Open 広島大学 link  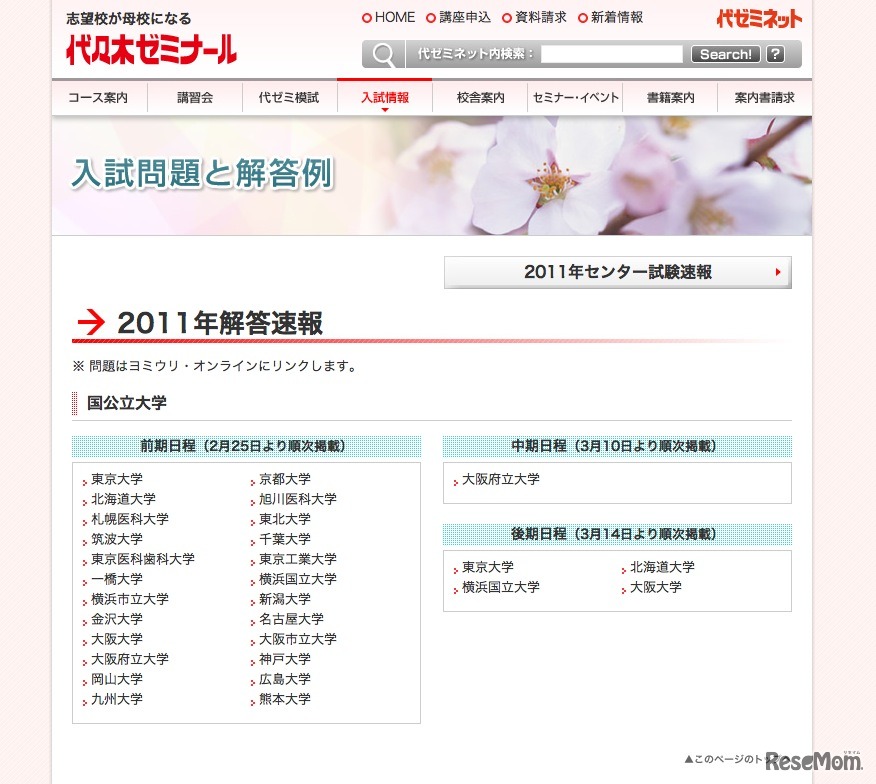(285, 679)
